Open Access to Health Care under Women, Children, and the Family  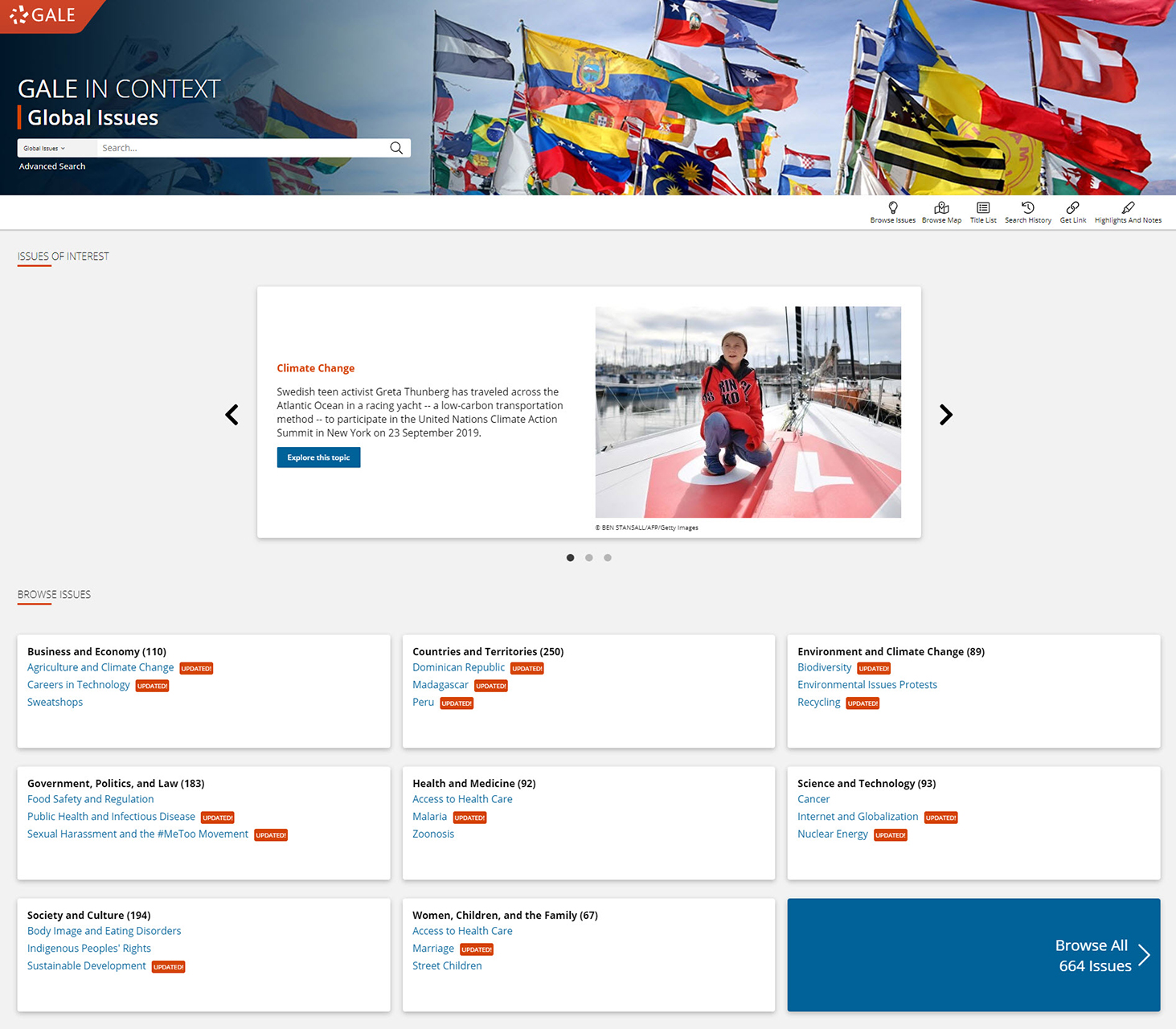point(462,931)
